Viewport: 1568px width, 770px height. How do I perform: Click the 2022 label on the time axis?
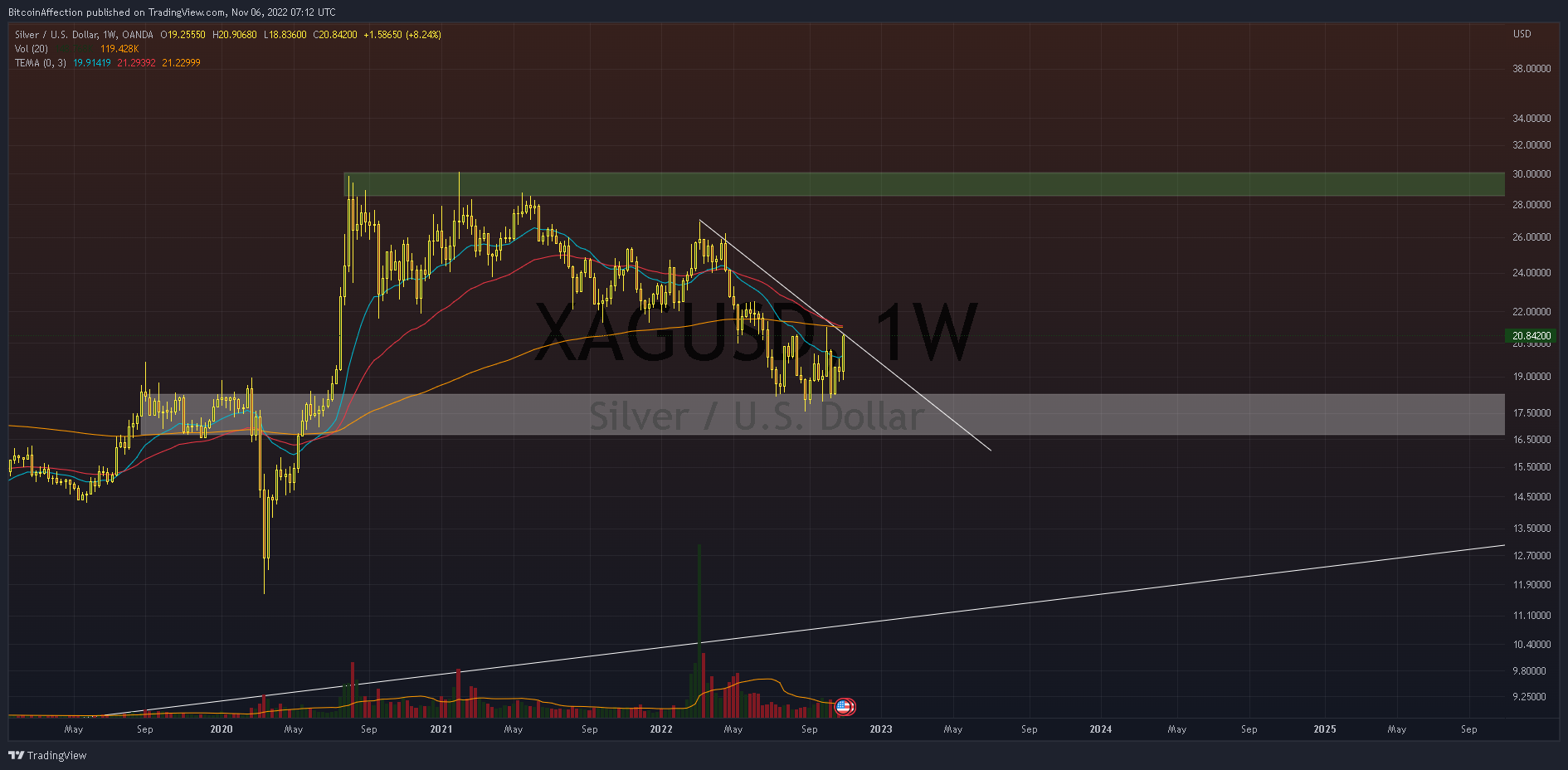coord(661,729)
